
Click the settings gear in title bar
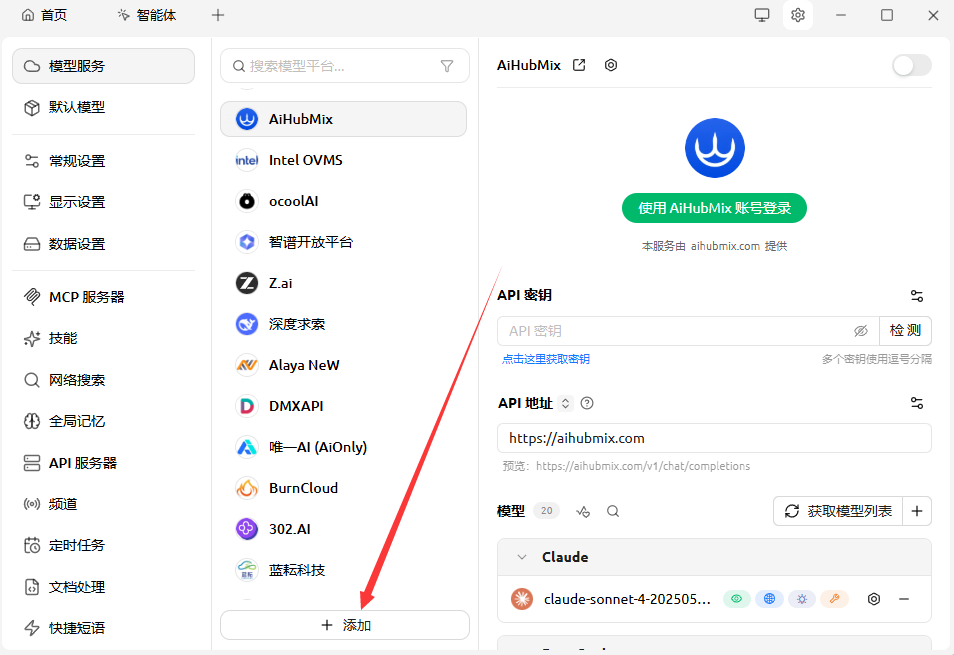(798, 15)
